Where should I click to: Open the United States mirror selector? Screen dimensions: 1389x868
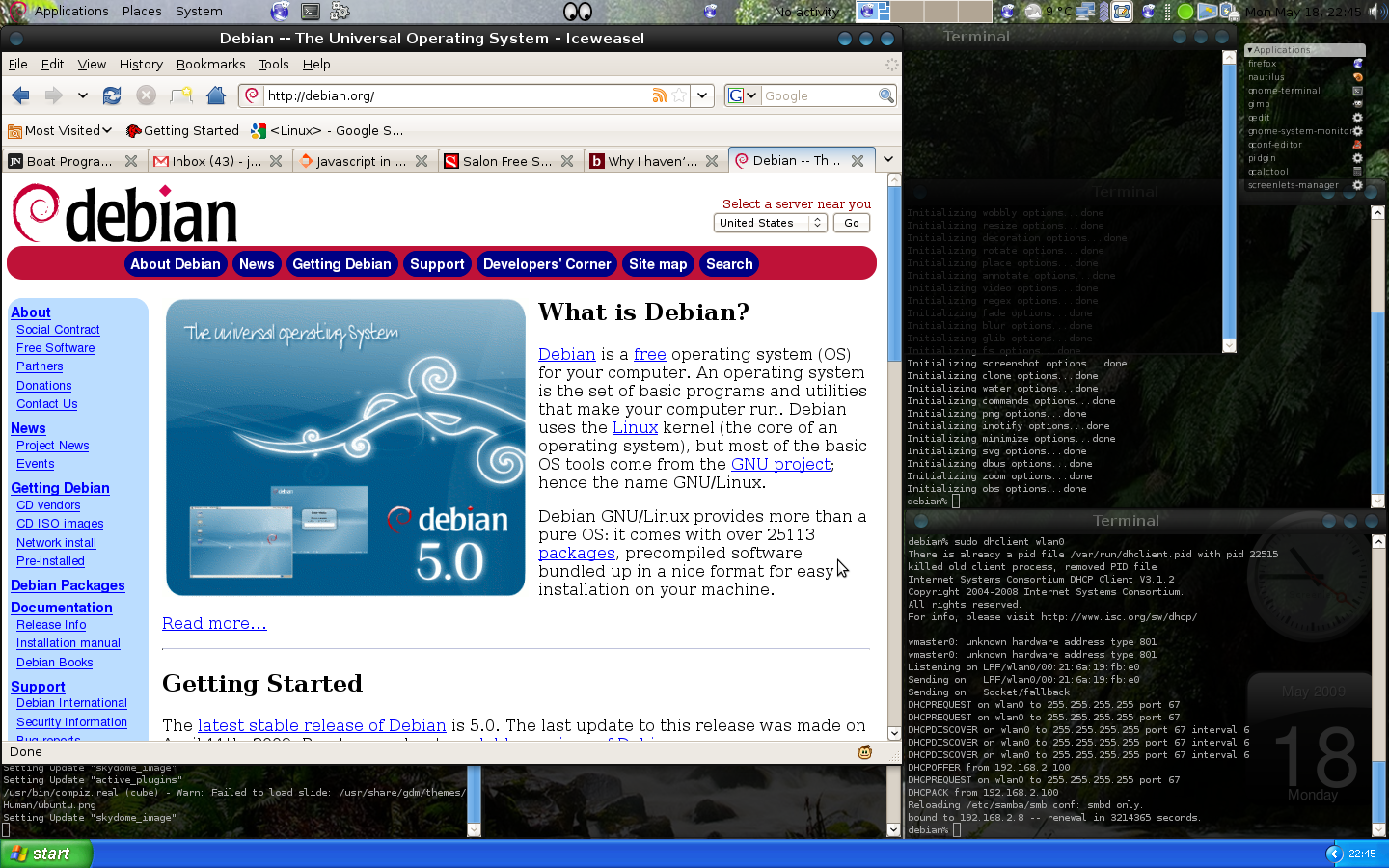770,223
